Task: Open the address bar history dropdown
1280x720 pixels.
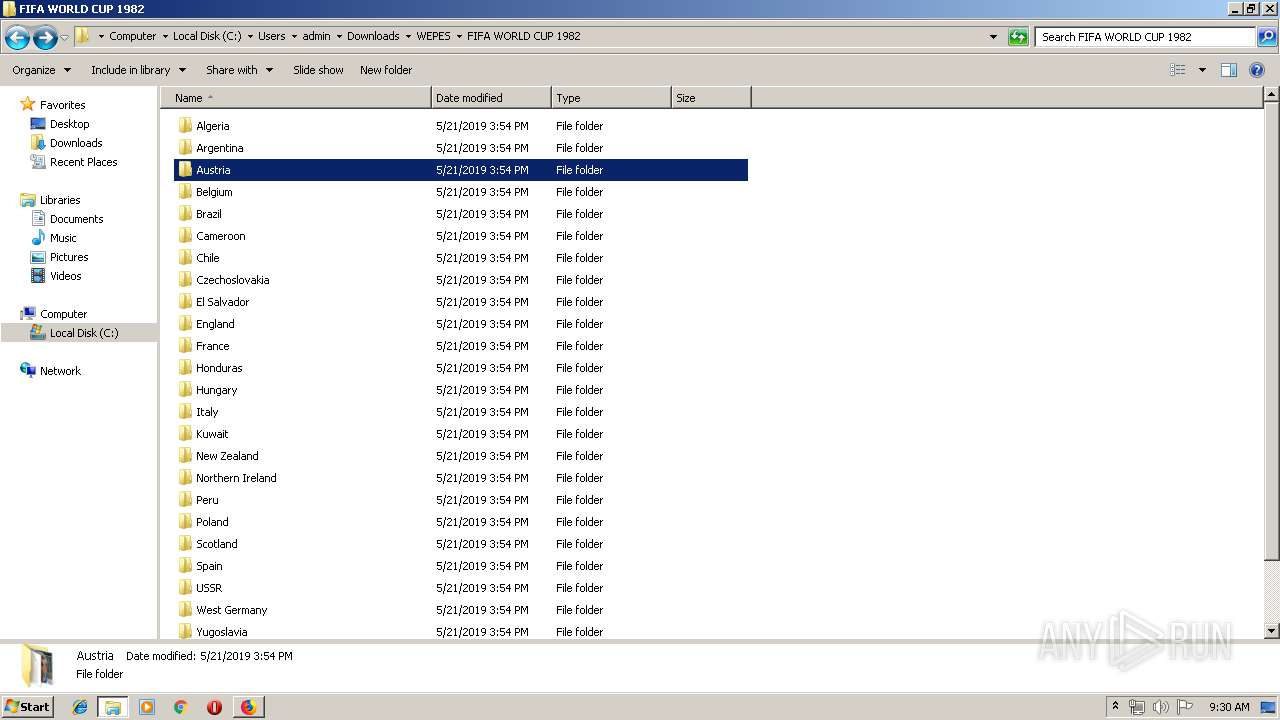Action: pyautogui.click(x=993, y=37)
